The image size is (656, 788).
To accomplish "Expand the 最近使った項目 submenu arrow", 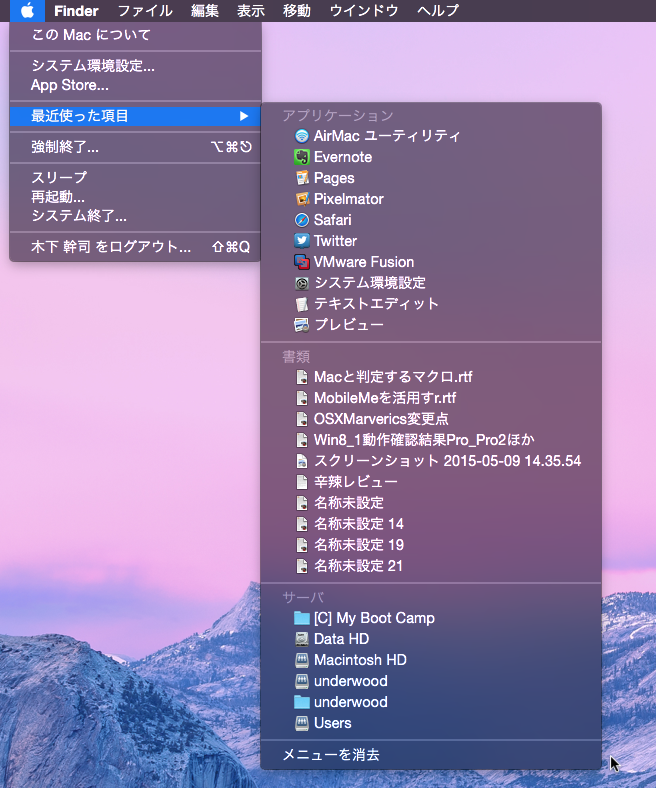I will 244,116.
